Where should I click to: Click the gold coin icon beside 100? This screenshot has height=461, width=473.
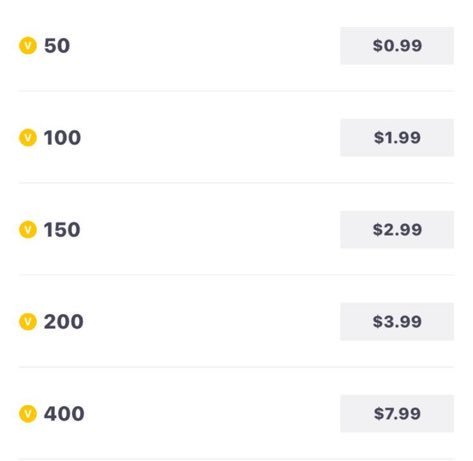pyautogui.click(x=28, y=137)
